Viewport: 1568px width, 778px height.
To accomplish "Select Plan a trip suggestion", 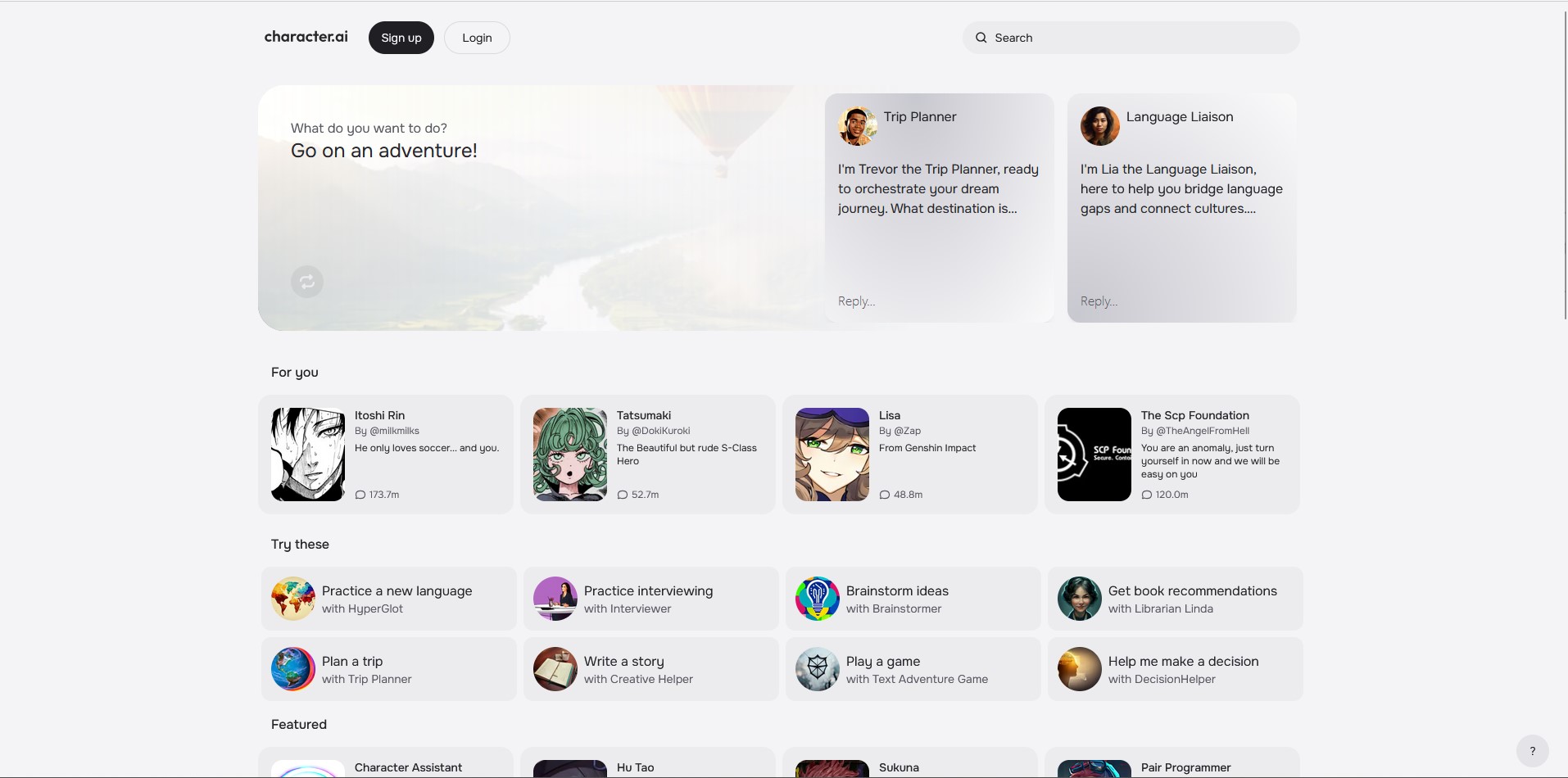I will pos(389,669).
